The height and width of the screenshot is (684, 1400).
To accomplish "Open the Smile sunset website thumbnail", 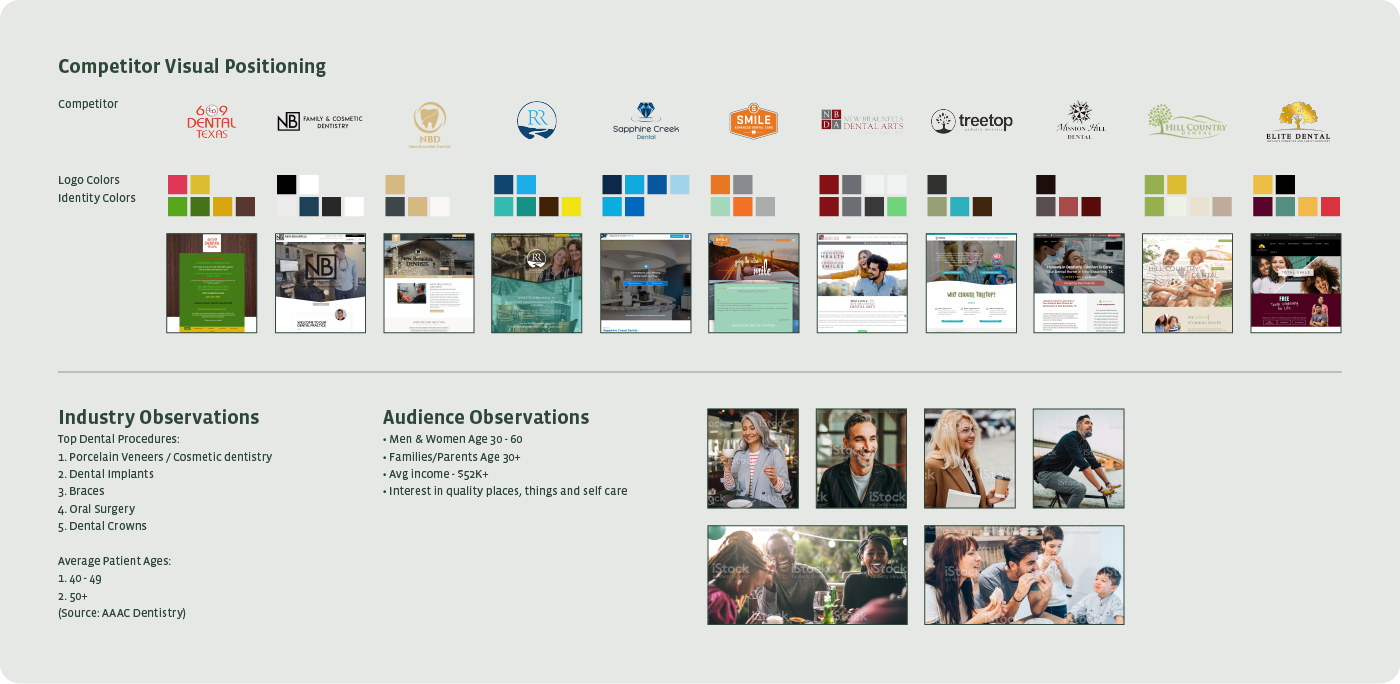I will (x=754, y=283).
